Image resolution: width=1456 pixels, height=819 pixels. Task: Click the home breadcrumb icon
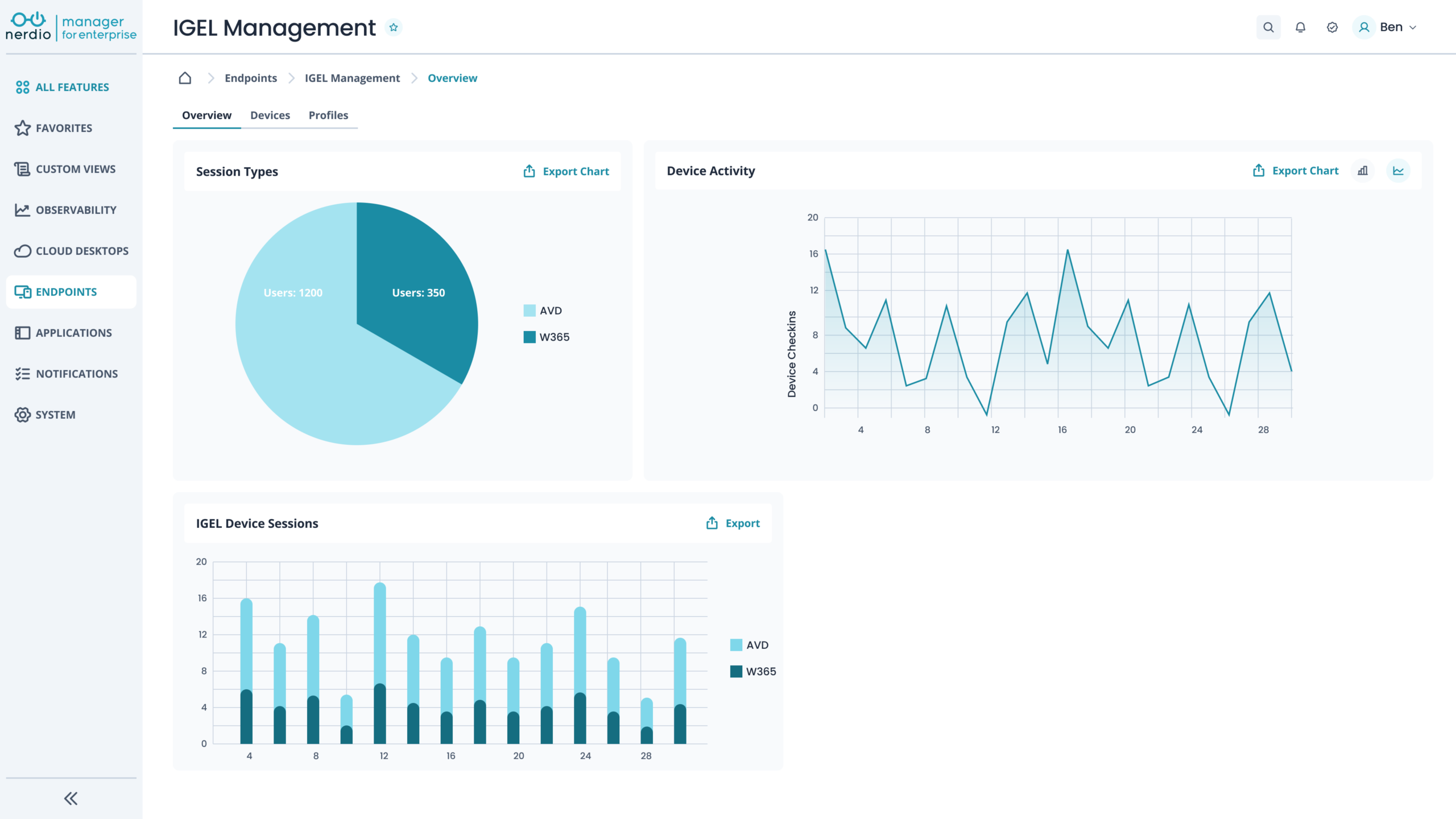pyautogui.click(x=185, y=78)
